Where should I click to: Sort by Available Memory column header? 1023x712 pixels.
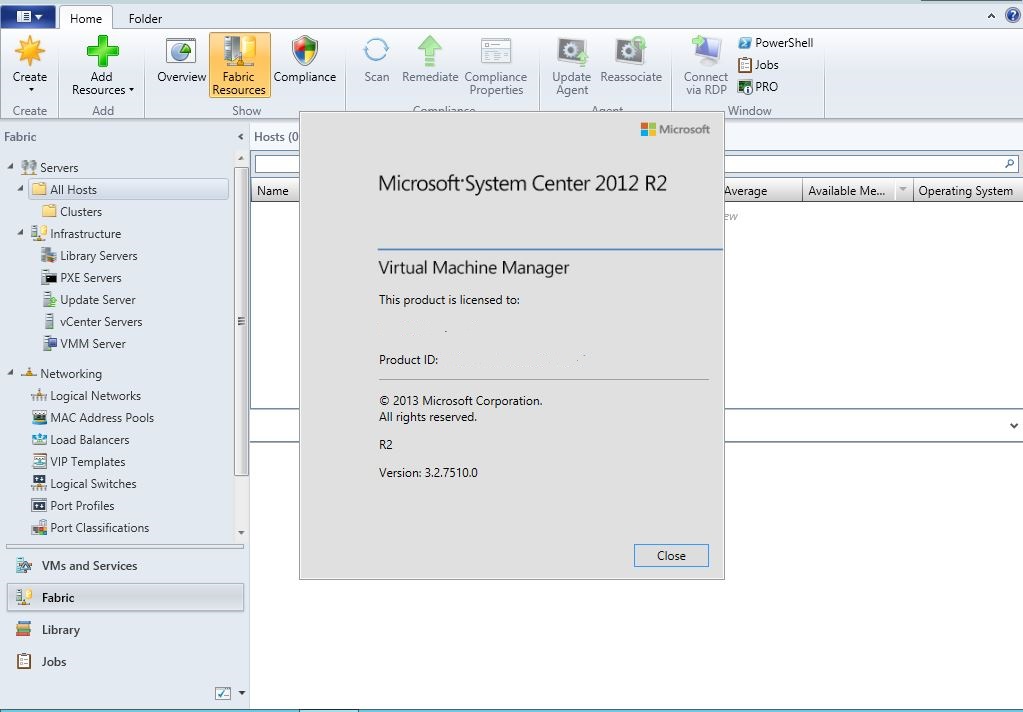click(849, 191)
